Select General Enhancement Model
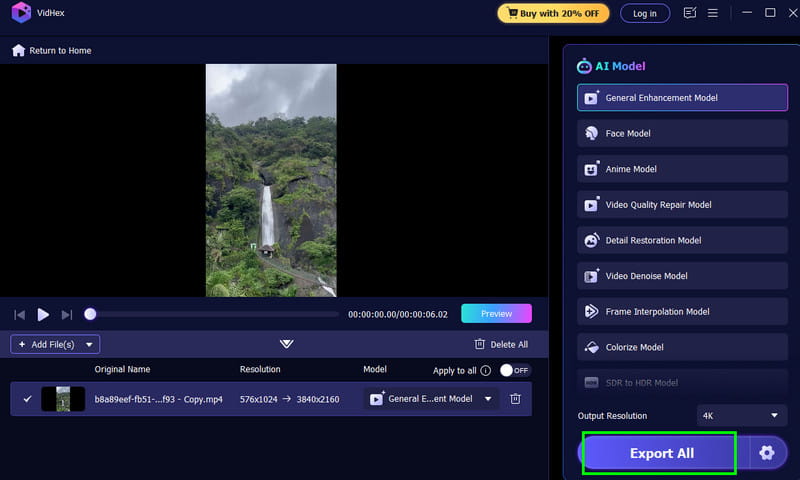 [682, 97]
